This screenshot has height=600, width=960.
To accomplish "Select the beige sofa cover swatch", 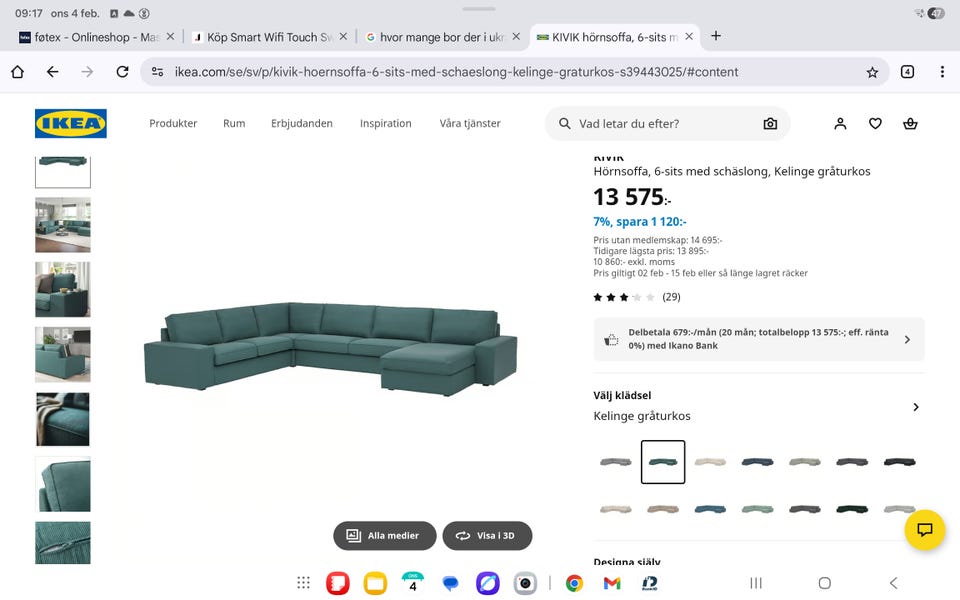I will coord(709,462).
